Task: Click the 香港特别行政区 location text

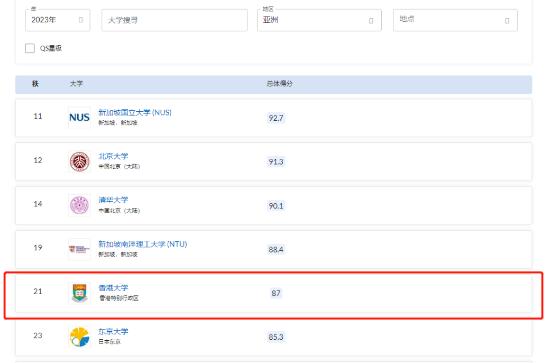Action: pyautogui.click(x=119, y=298)
